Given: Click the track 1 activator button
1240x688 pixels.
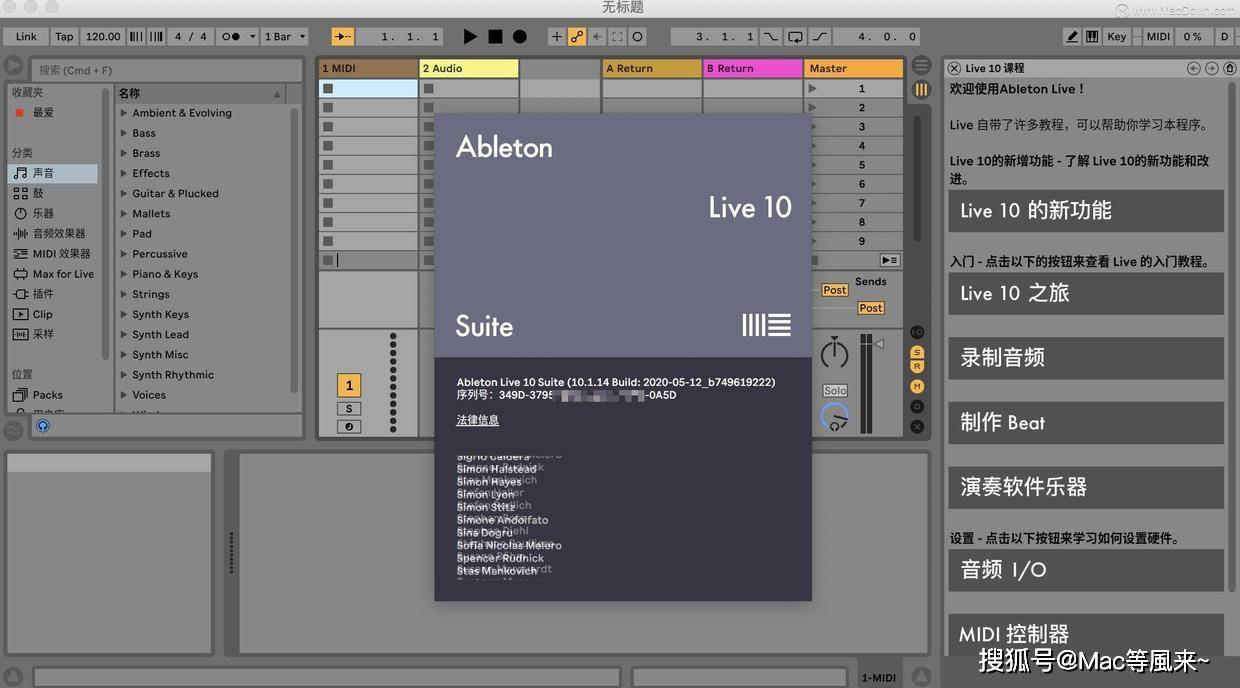Looking at the screenshot, I should 349,385.
